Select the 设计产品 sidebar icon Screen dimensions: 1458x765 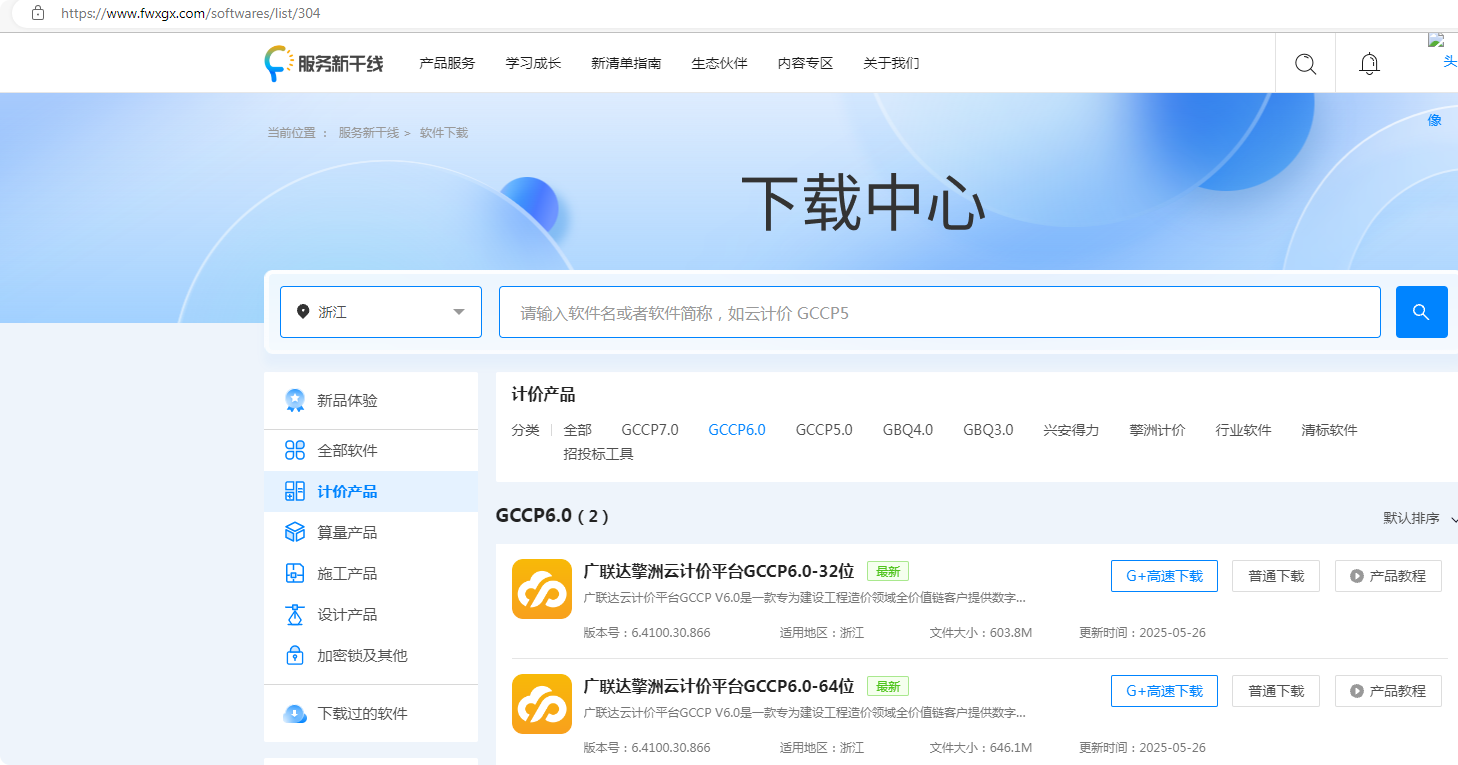point(294,613)
